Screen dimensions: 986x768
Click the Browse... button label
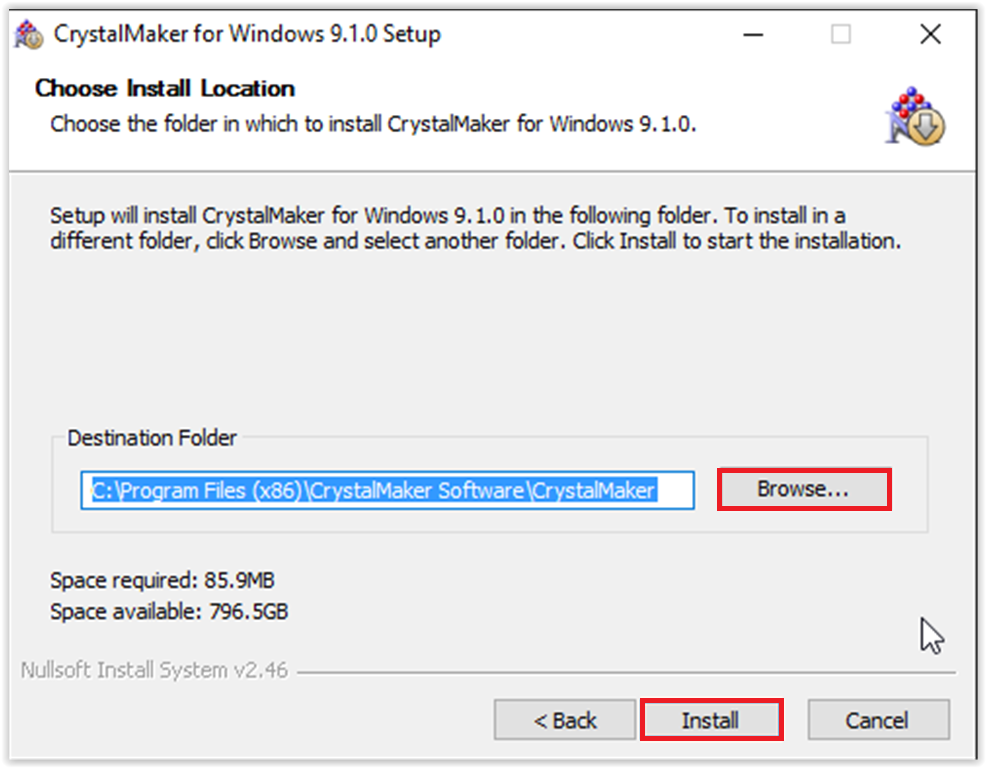(x=803, y=489)
